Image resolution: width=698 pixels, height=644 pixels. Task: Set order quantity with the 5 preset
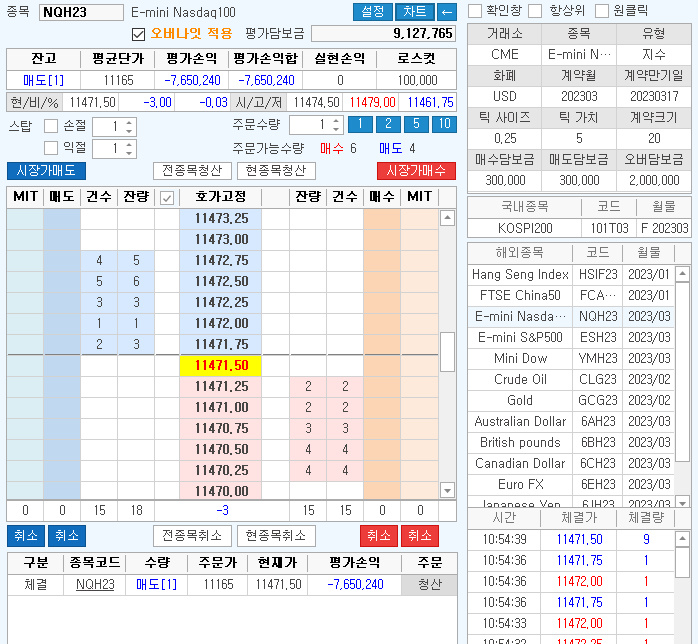pyautogui.click(x=415, y=125)
